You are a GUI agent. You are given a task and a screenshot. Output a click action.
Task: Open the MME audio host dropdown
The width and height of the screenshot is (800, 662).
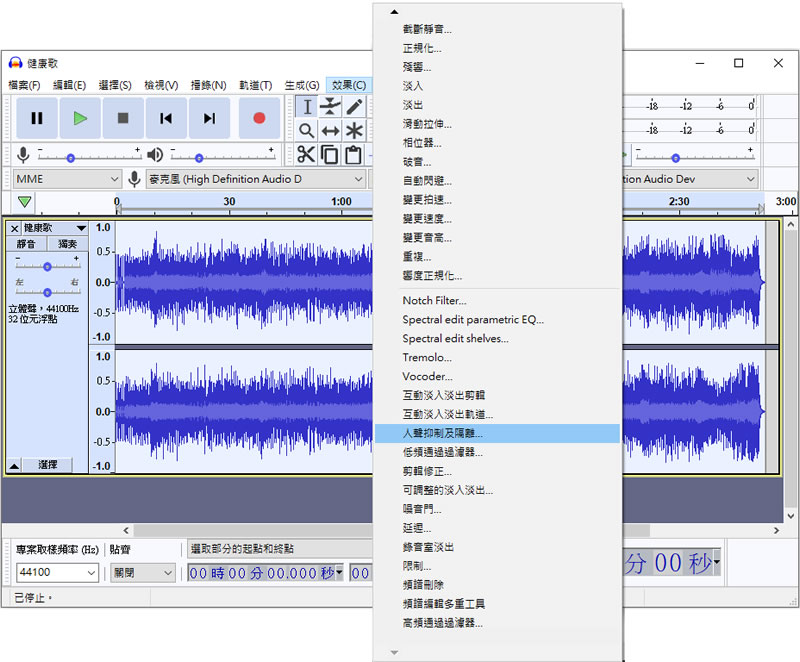coord(67,179)
